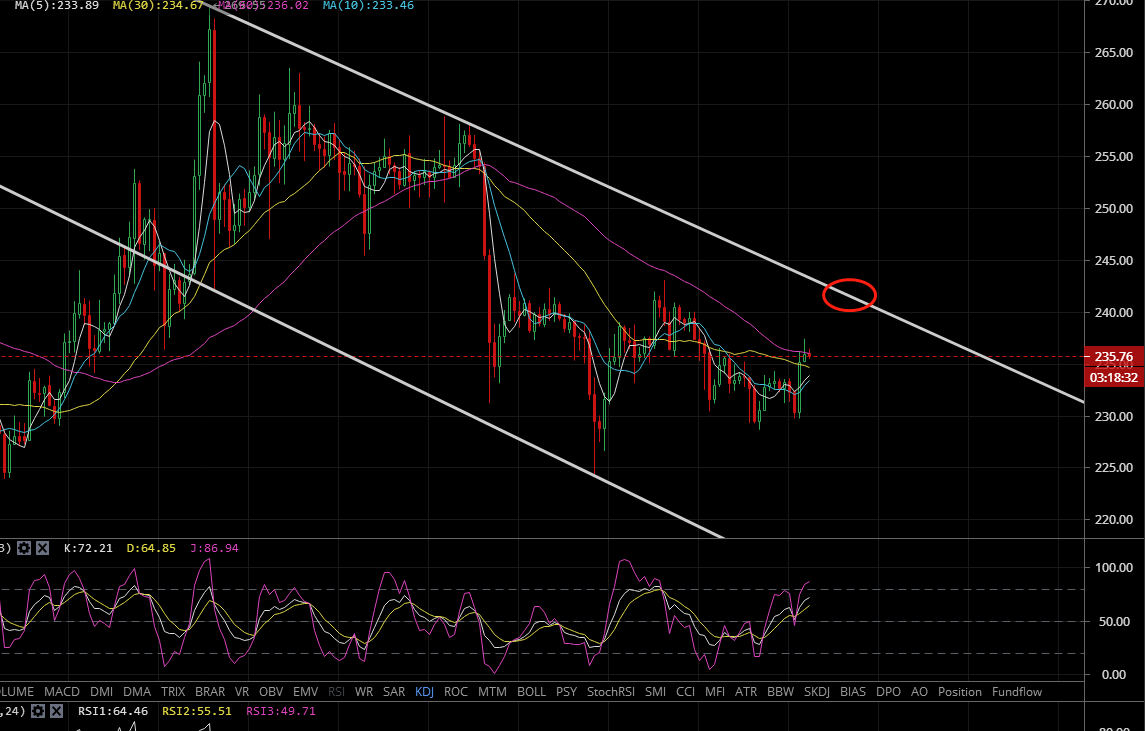
Task: Activate the ATR indicator
Action: 746,691
